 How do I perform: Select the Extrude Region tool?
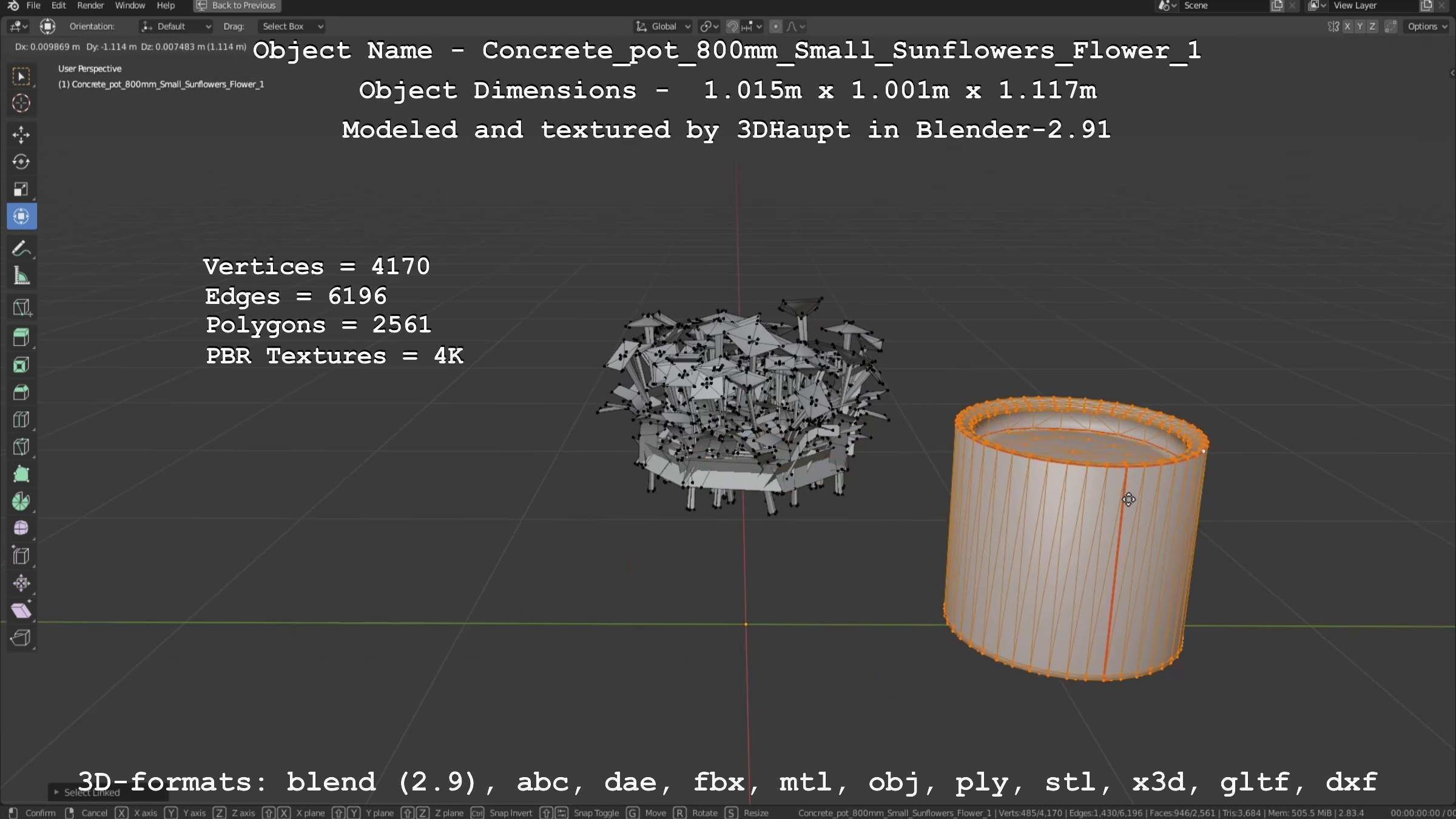point(21,337)
